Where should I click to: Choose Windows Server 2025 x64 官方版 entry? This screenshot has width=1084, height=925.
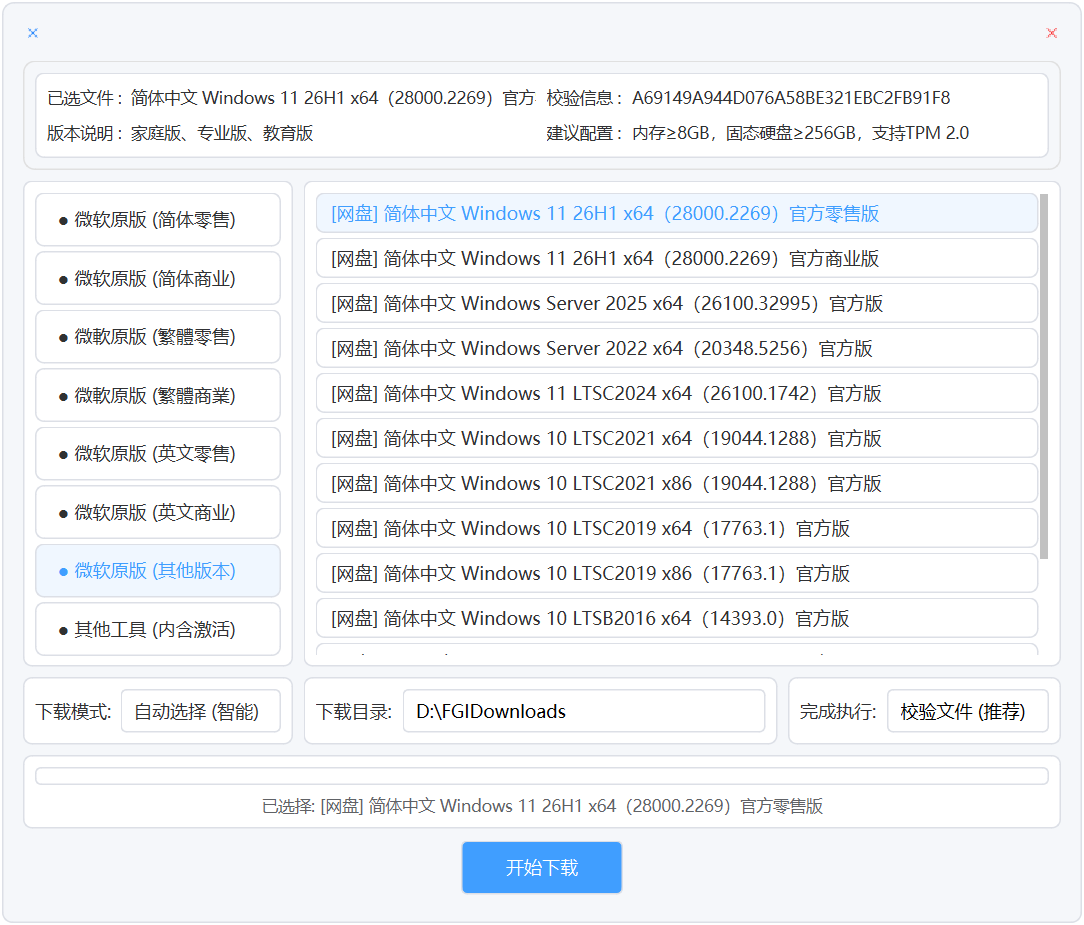[x=677, y=303]
